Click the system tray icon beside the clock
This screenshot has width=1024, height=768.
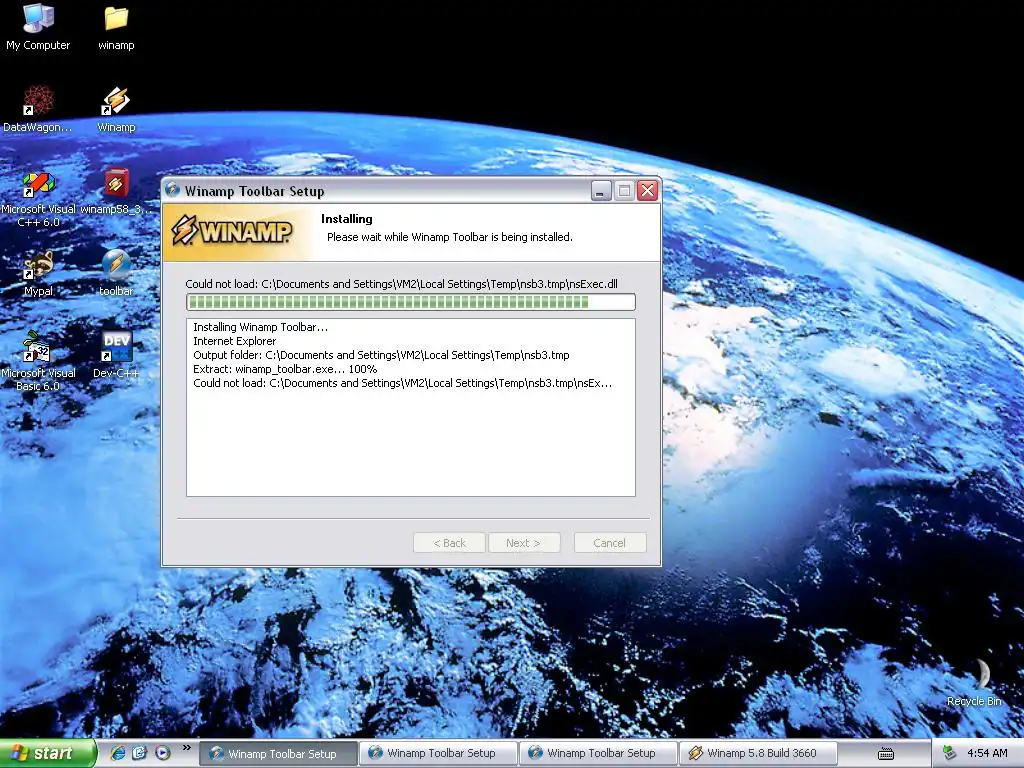(x=949, y=753)
